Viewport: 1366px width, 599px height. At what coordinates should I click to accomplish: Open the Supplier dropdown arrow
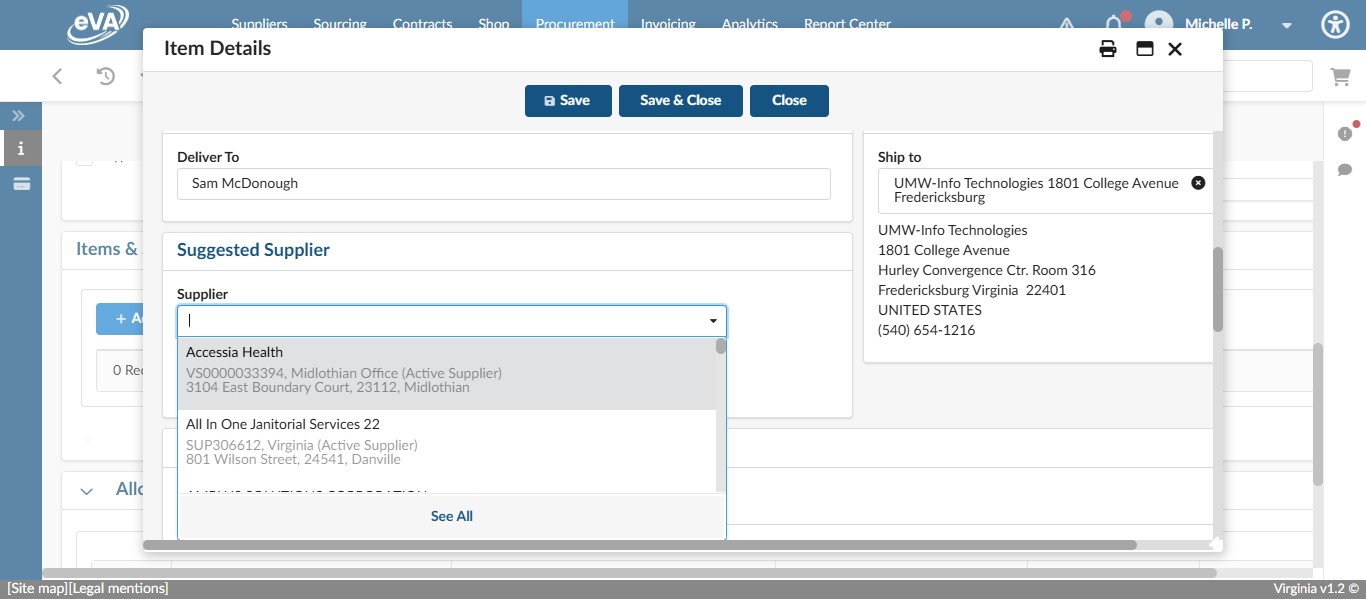click(x=712, y=320)
